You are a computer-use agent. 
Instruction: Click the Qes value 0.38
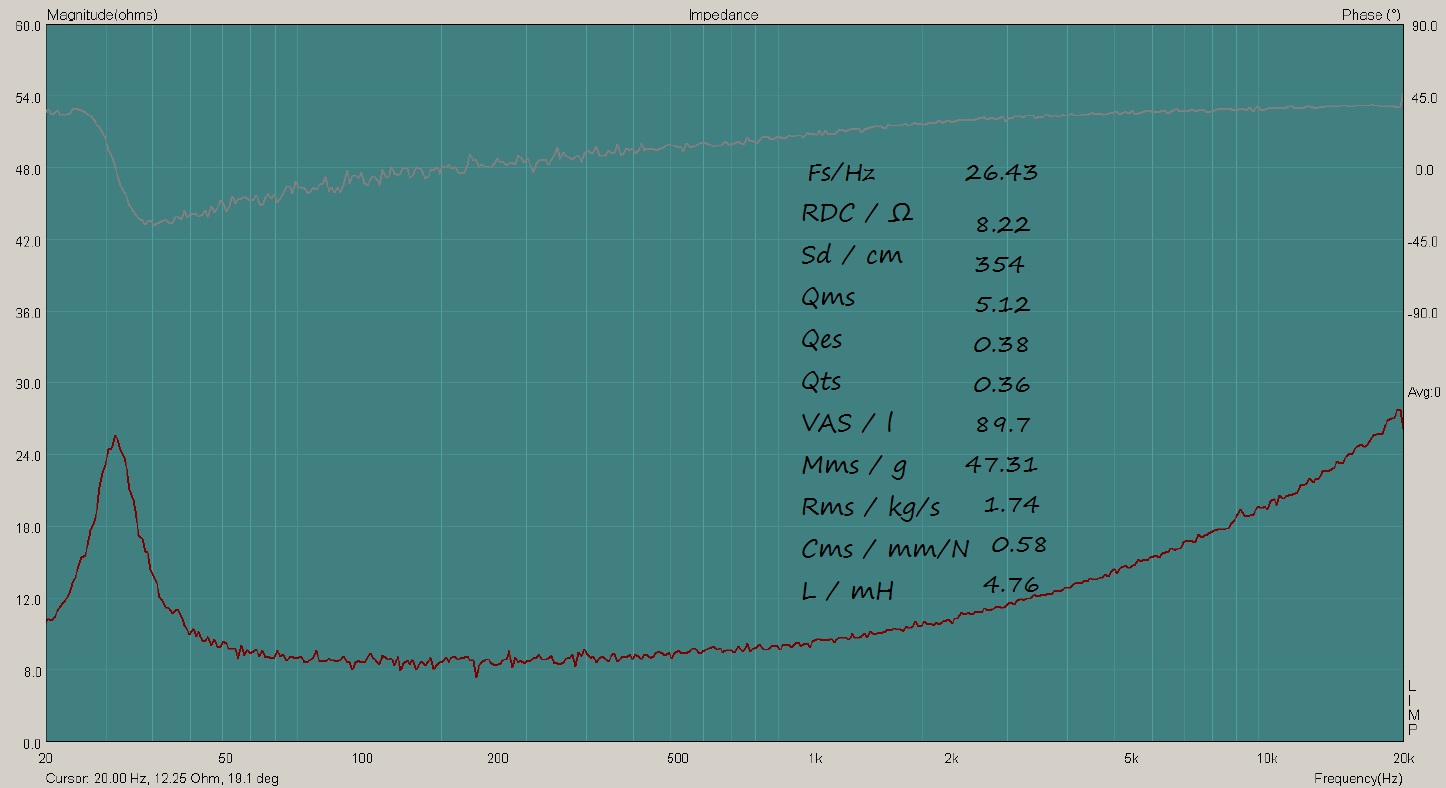point(1001,345)
